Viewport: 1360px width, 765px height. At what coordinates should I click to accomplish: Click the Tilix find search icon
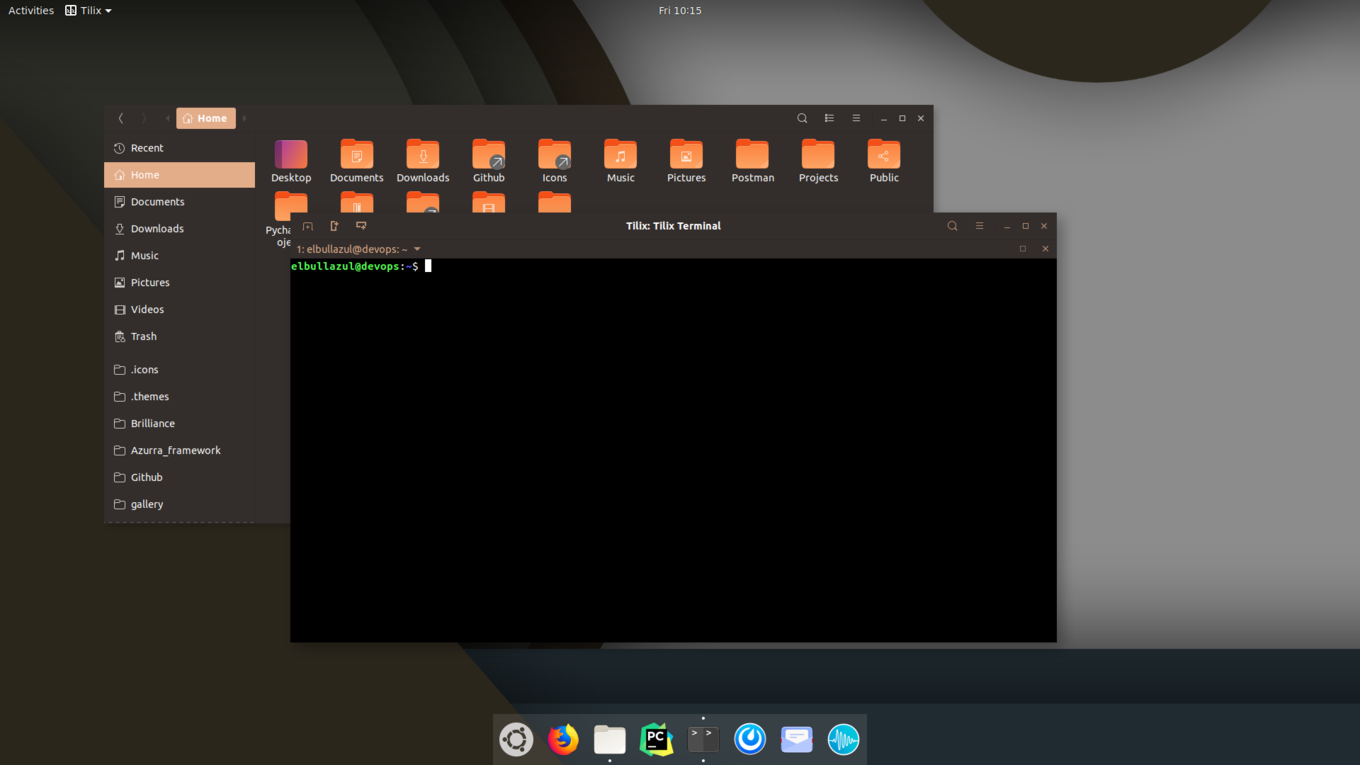pyautogui.click(x=952, y=226)
